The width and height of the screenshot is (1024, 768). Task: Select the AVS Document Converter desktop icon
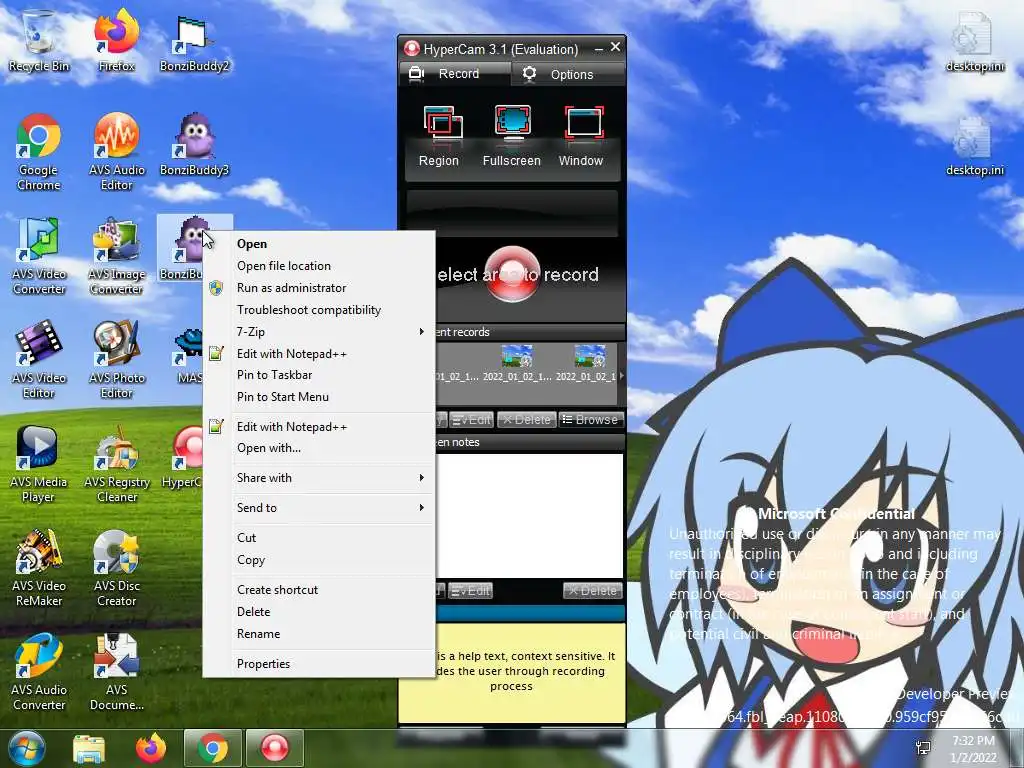point(116,671)
